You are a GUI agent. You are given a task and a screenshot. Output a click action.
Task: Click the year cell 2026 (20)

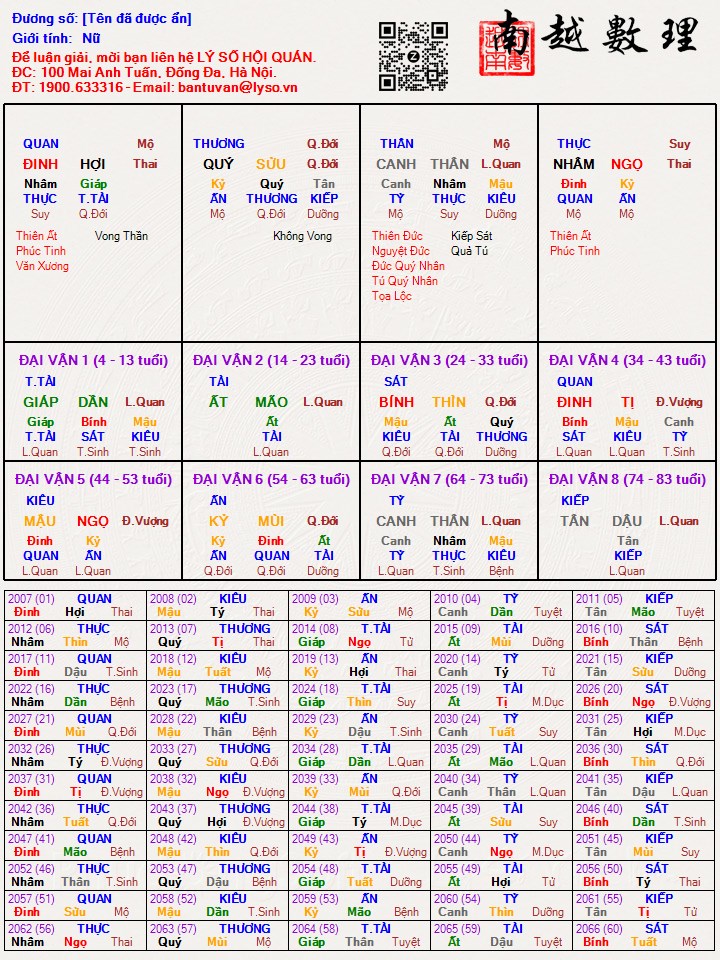pyautogui.click(x=643, y=696)
